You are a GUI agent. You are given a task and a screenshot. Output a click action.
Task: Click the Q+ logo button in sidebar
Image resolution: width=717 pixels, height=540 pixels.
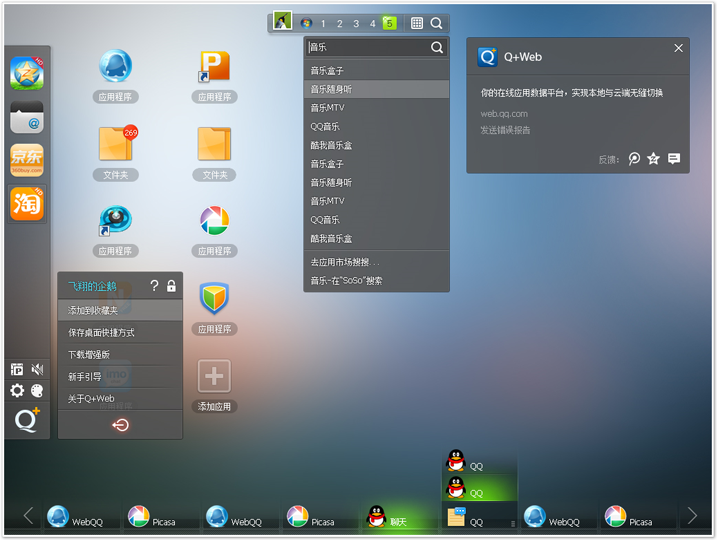(27, 419)
